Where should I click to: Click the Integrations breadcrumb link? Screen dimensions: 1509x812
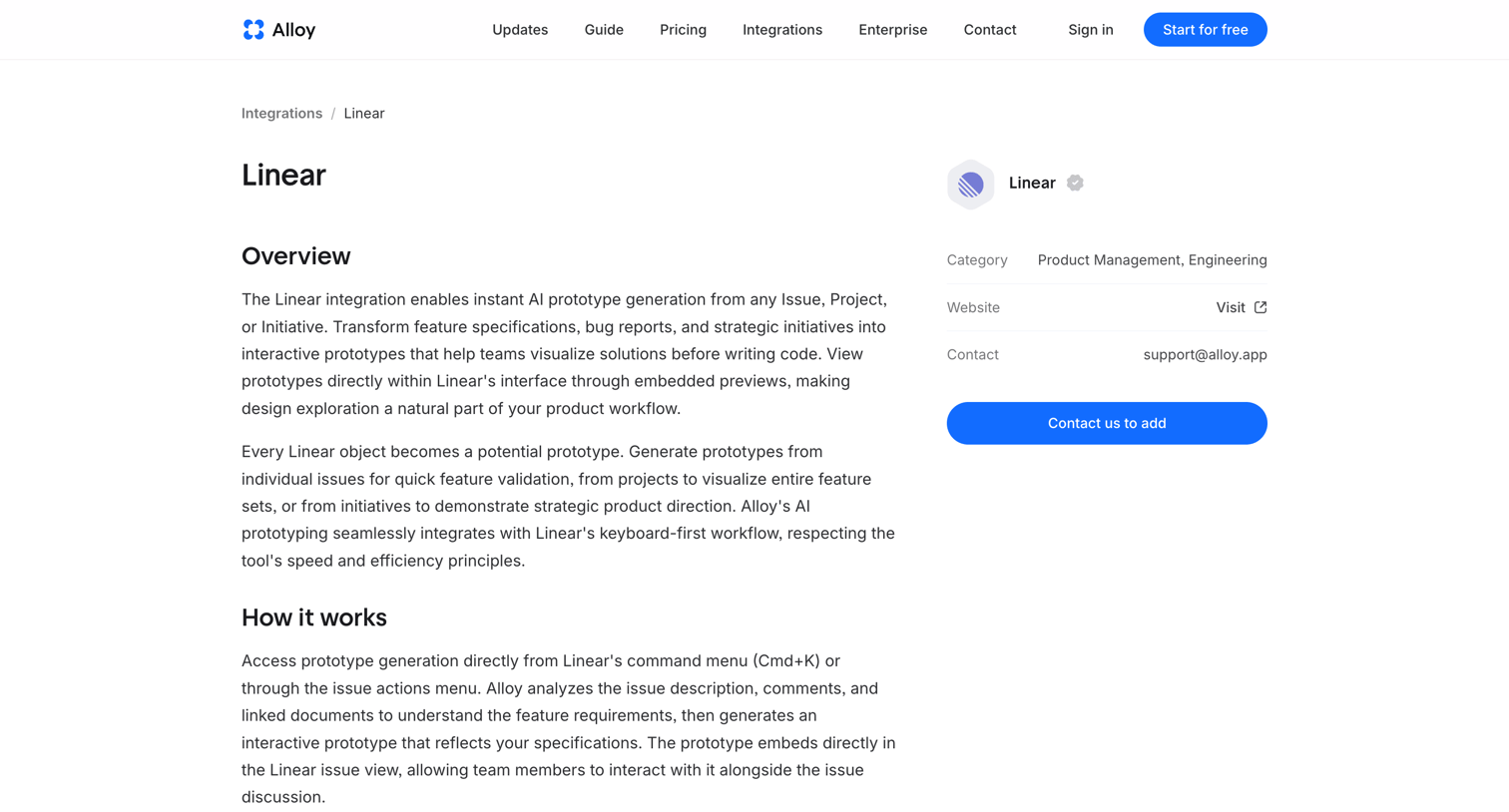(281, 114)
